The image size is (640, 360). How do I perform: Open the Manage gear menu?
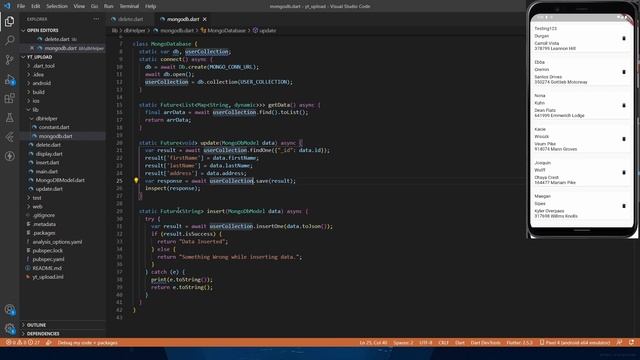coord(9,328)
